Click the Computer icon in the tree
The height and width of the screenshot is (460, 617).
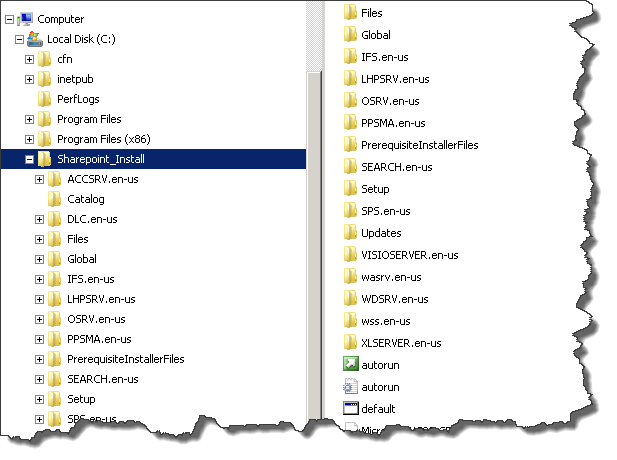click(25, 19)
